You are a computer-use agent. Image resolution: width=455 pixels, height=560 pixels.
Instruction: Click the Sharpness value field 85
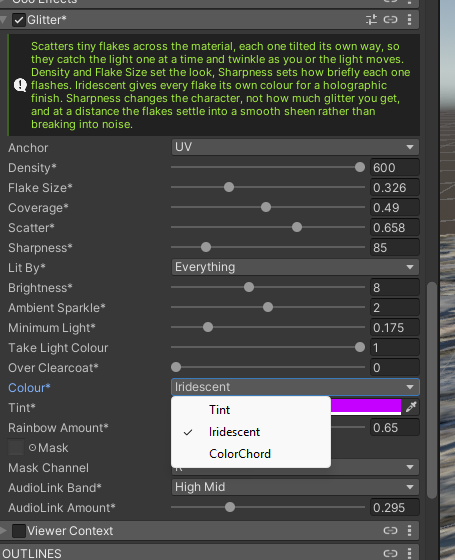point(395,248)
